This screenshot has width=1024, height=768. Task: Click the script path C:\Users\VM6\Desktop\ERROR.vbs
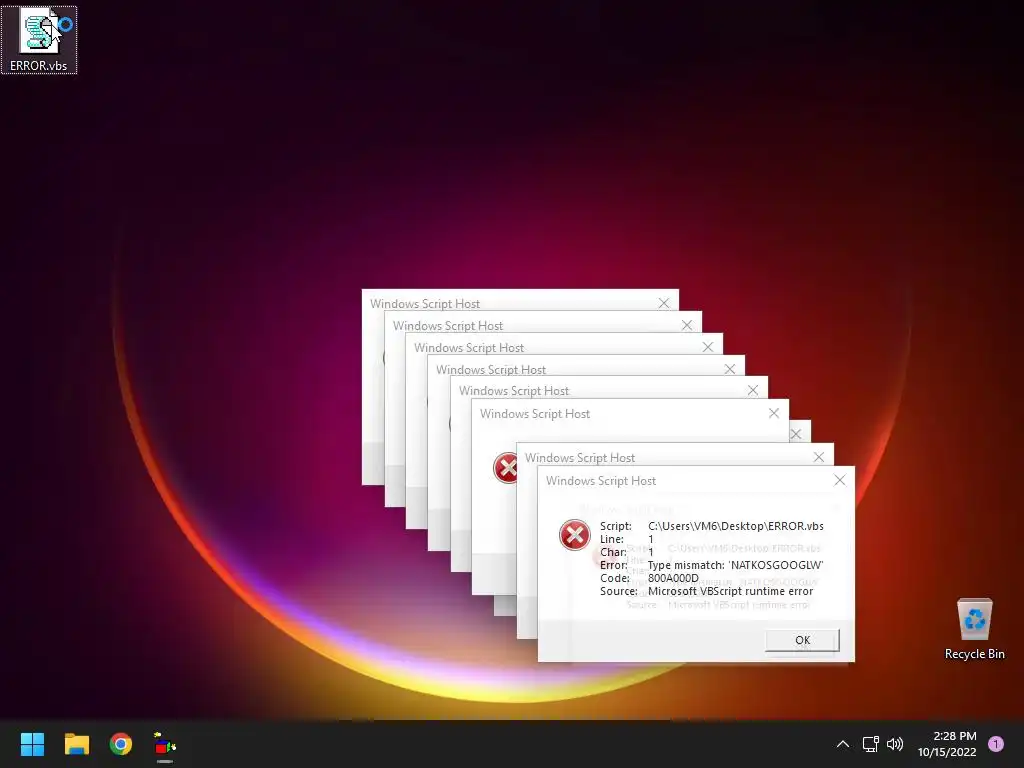coord(736,526)
